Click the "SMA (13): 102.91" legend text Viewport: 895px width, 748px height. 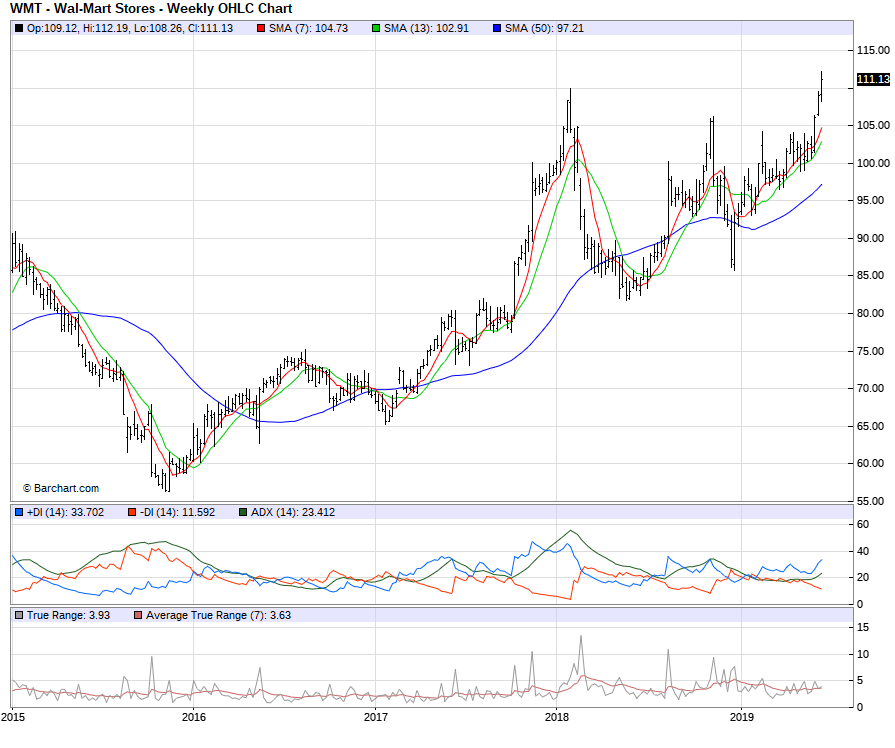[426, 28]
